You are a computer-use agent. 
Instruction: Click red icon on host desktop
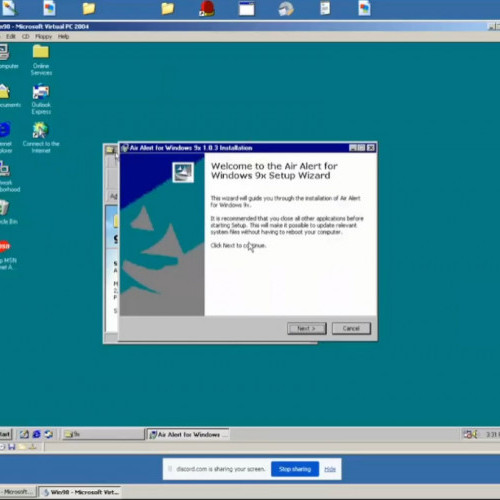pos(207,8)
